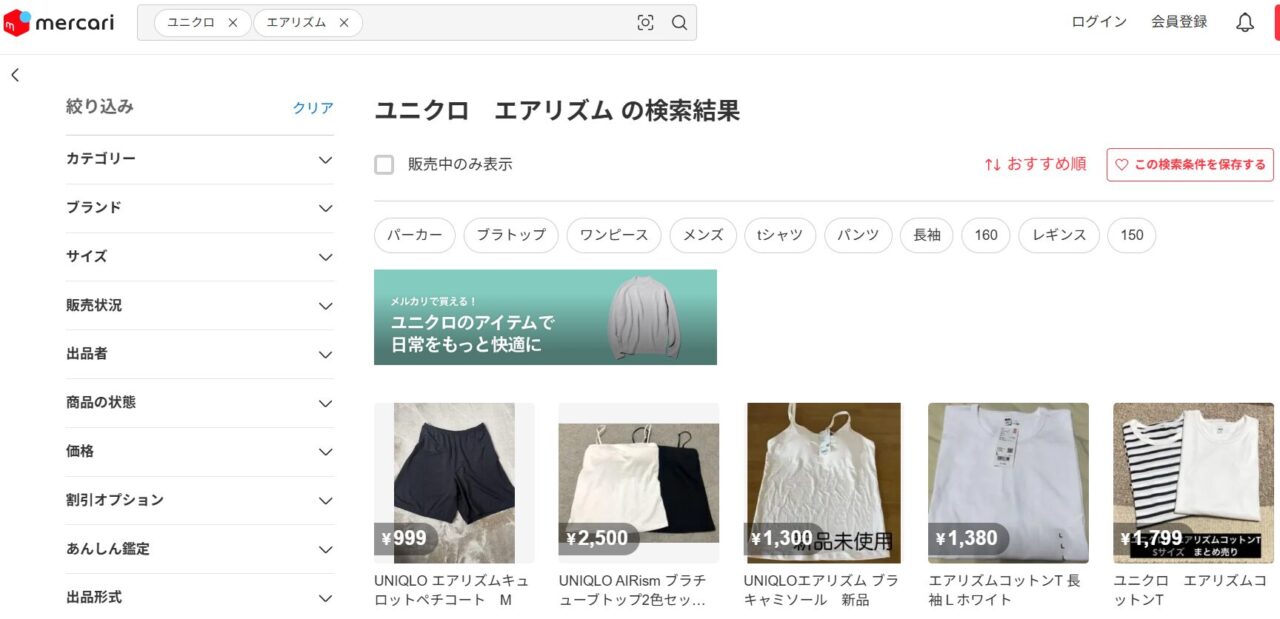Expand the 出品形式 filter

200,598
